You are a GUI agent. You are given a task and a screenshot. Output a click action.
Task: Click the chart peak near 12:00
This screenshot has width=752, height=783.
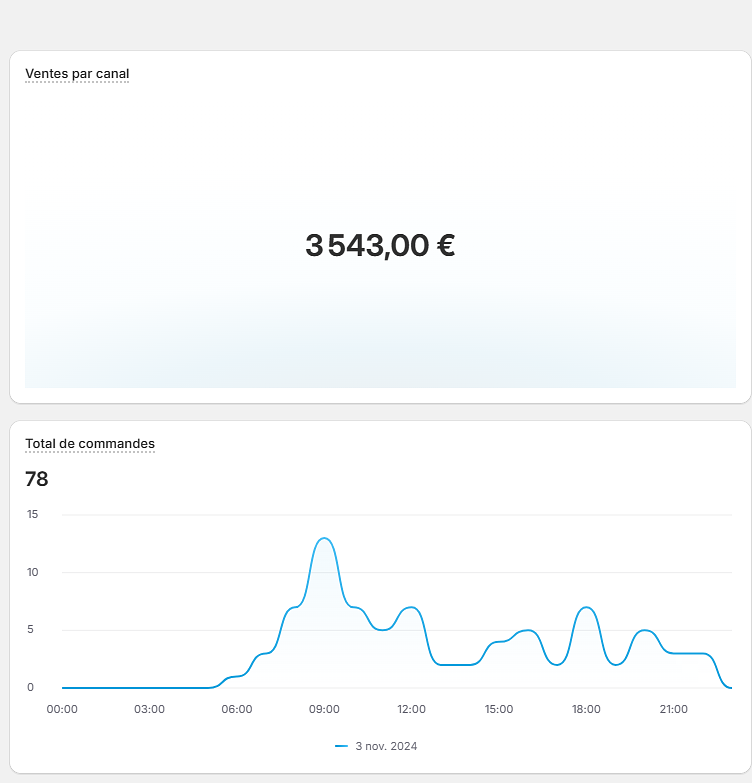[x=410, y=608]
